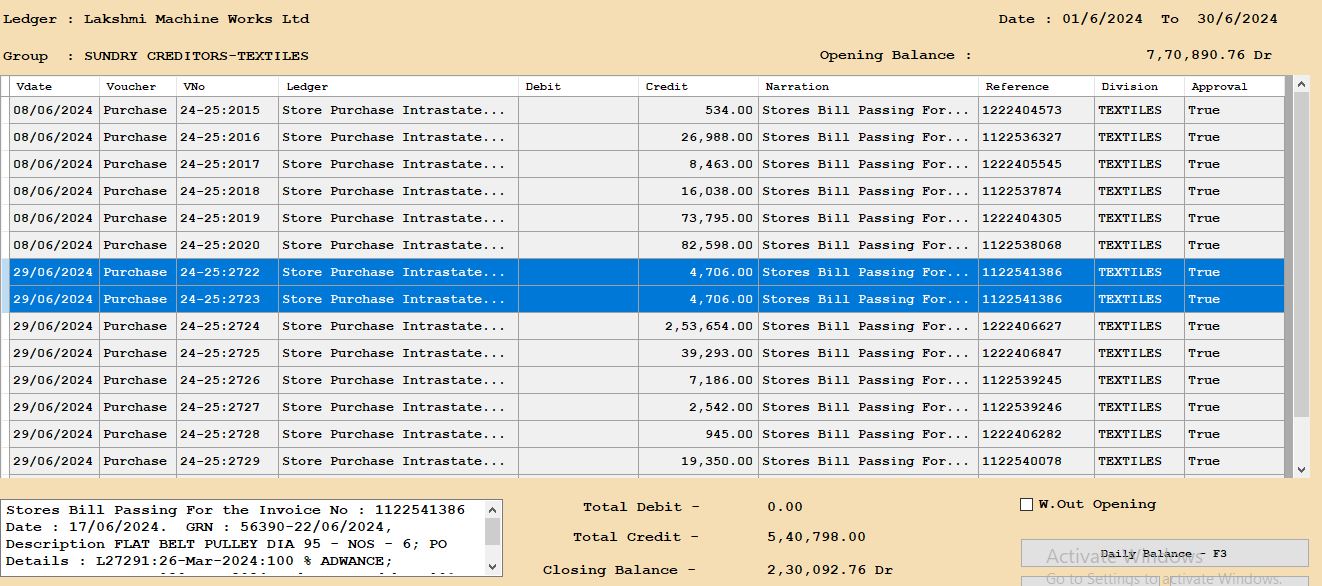The height and width of the screenshot is (586, 1322).
Task: Click the Lakshmi Machine Works Ltd ledger name
Action: [x=196, y=19]
